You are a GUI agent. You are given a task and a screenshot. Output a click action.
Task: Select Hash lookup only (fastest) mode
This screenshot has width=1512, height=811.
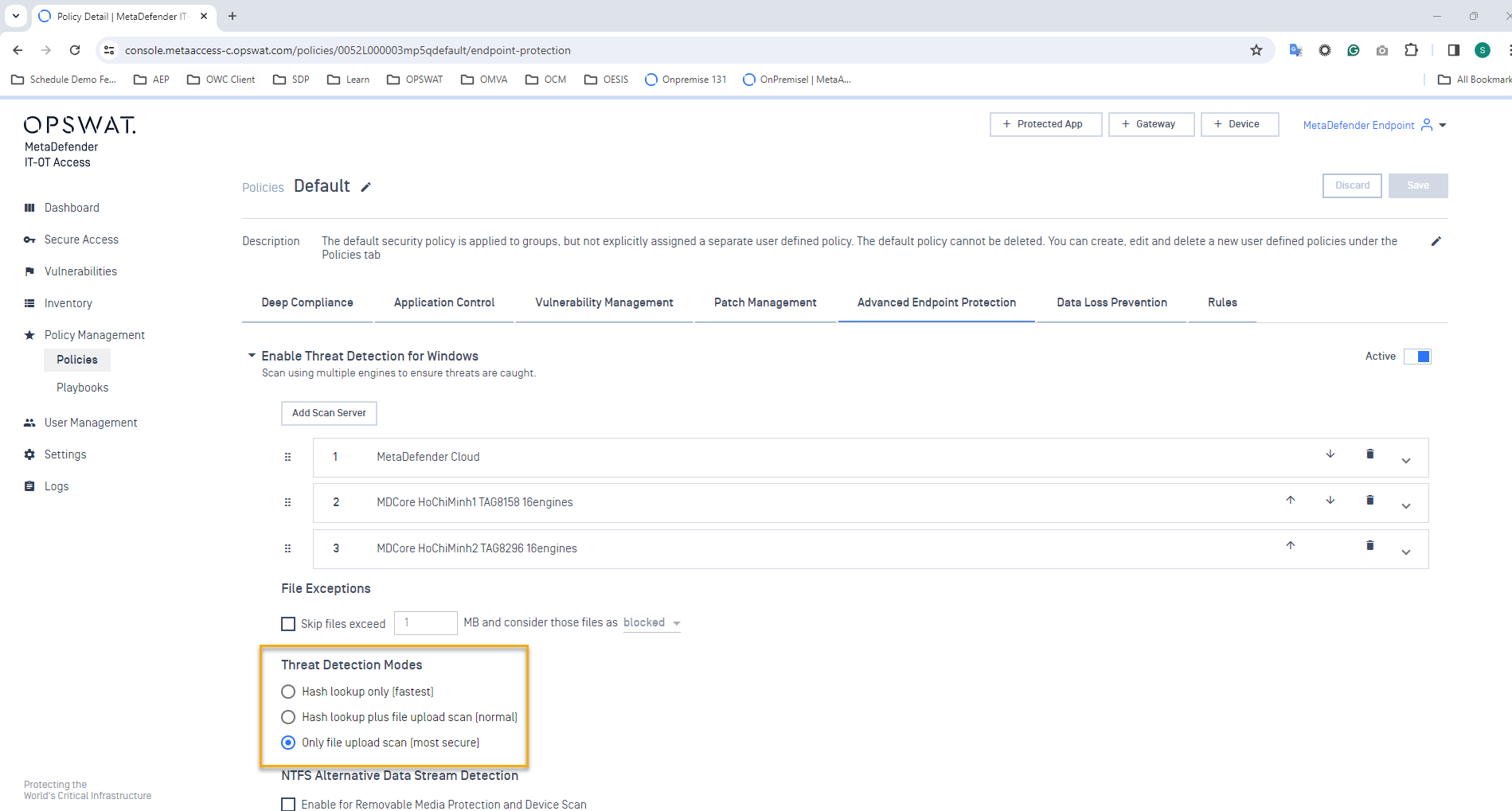[288, 692]
